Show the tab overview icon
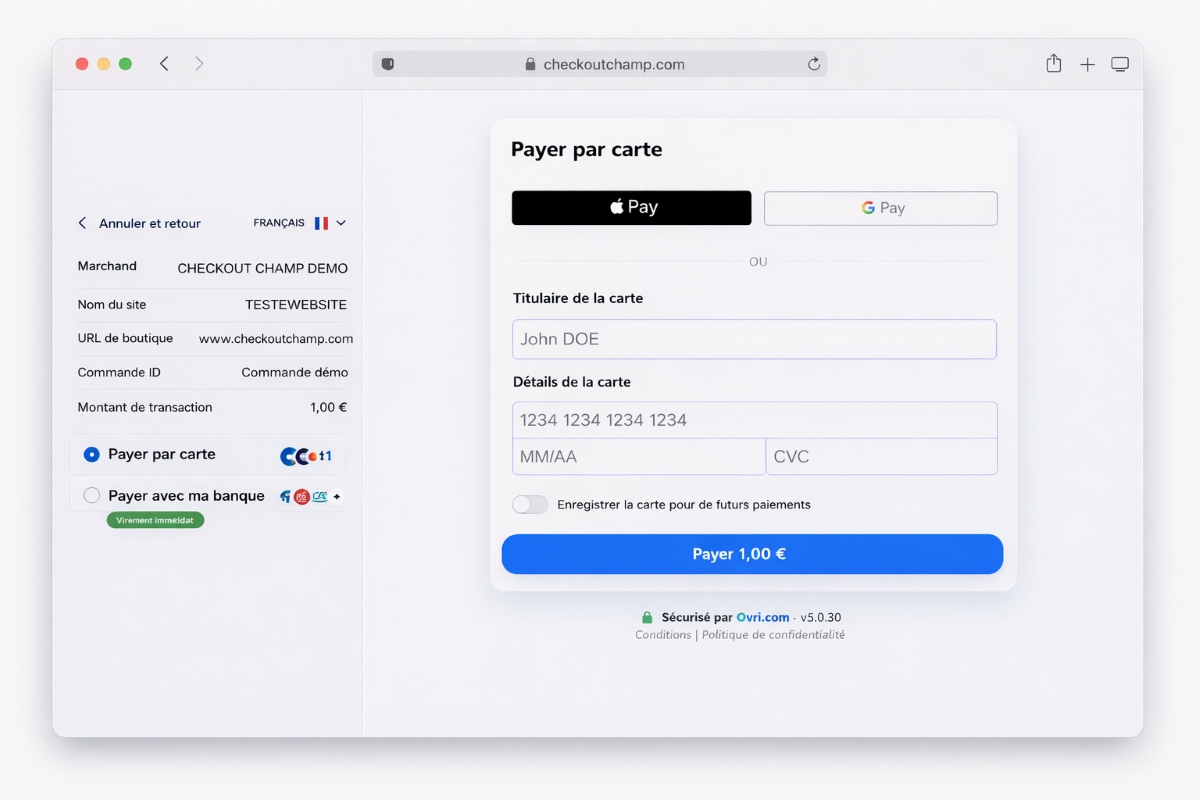 click(x=1120, y=65)
